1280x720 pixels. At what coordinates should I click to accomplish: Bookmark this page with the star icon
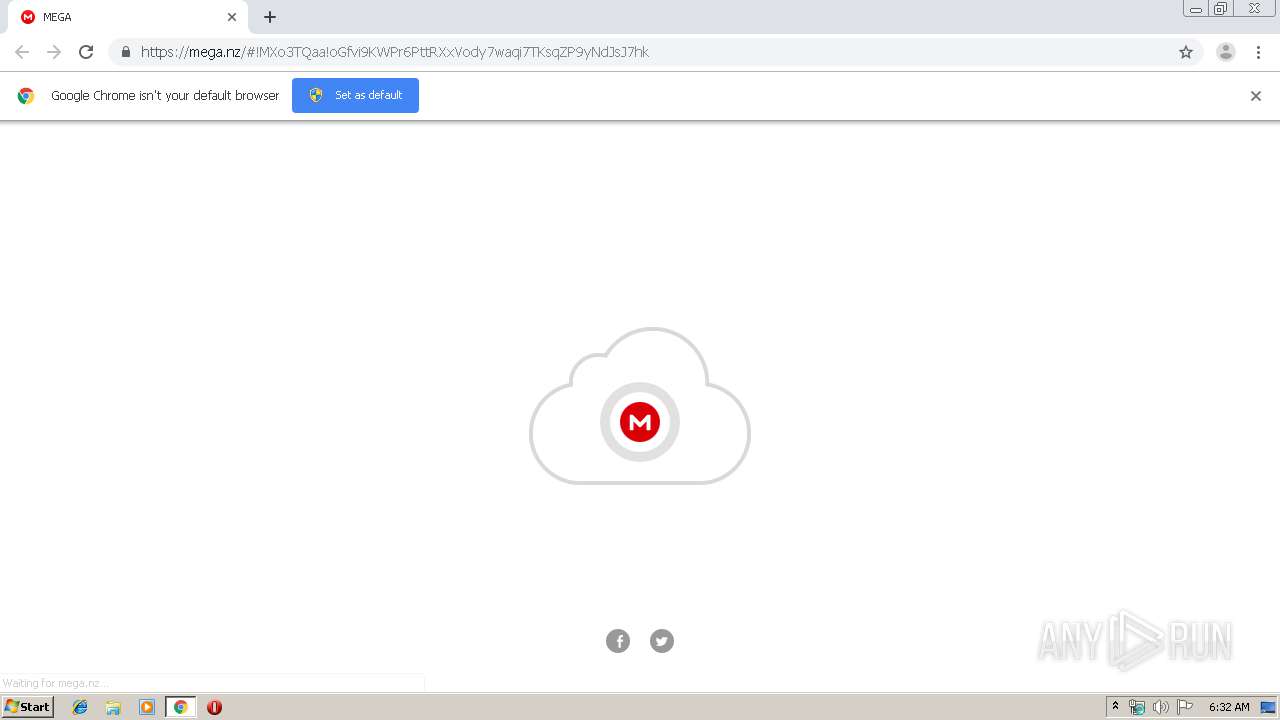click(1186, 52)
